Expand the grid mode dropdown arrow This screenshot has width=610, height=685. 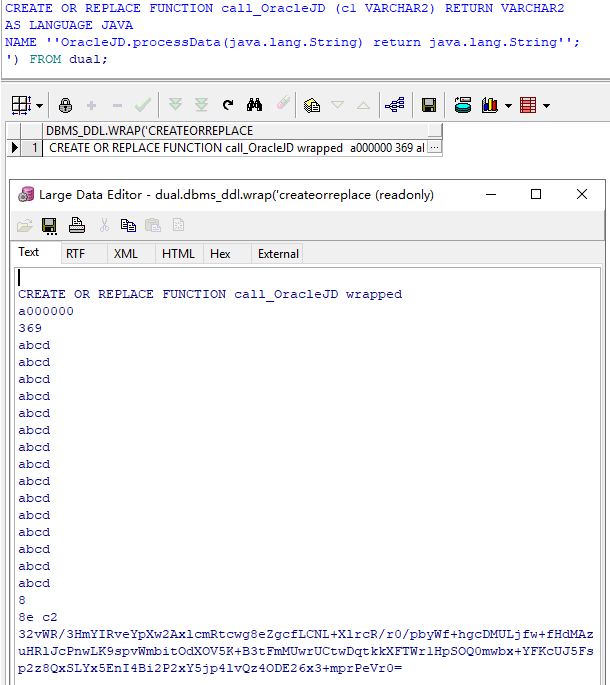tap(39, 106)
